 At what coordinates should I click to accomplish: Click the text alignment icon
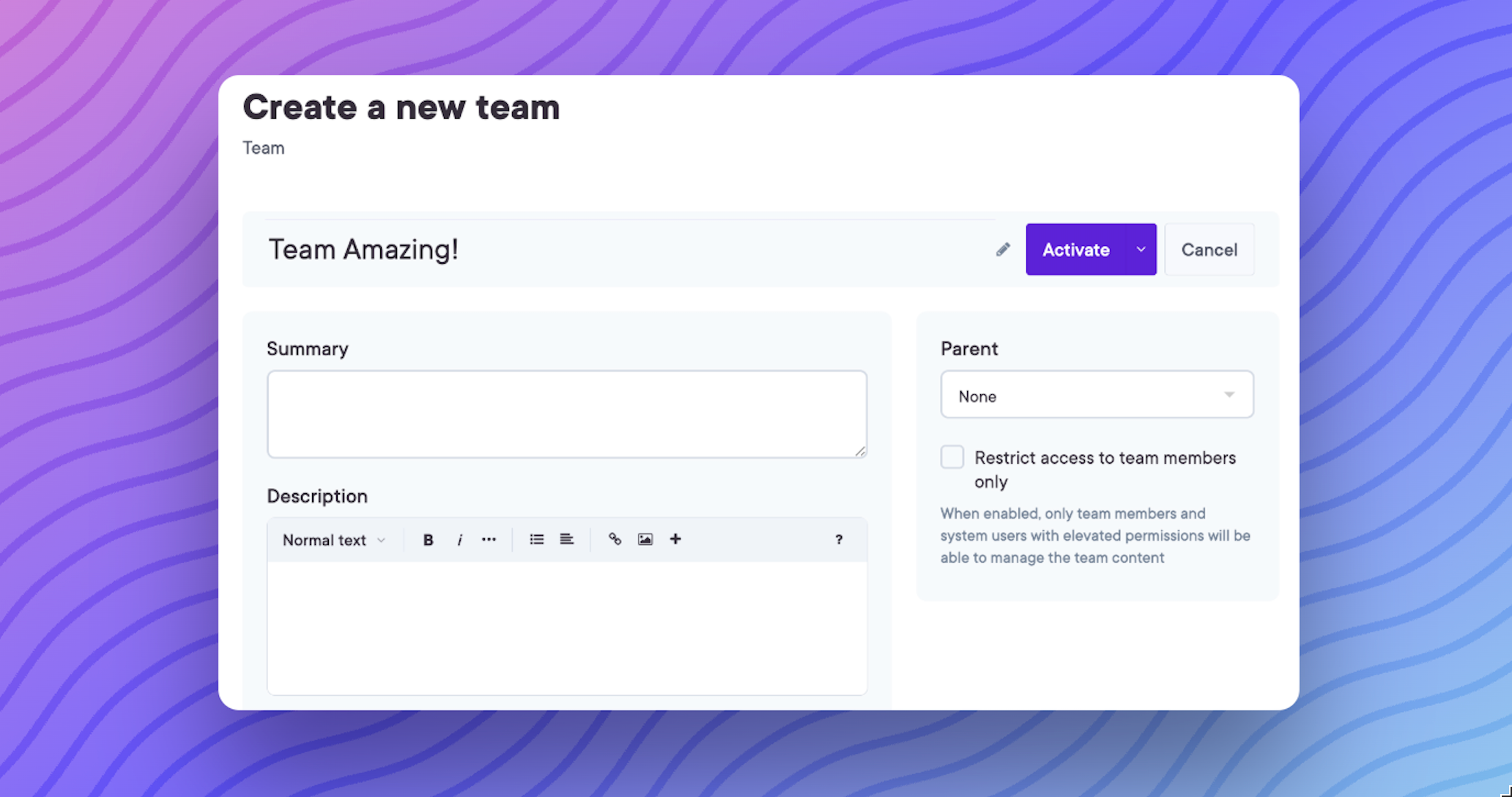click(566, 540)
